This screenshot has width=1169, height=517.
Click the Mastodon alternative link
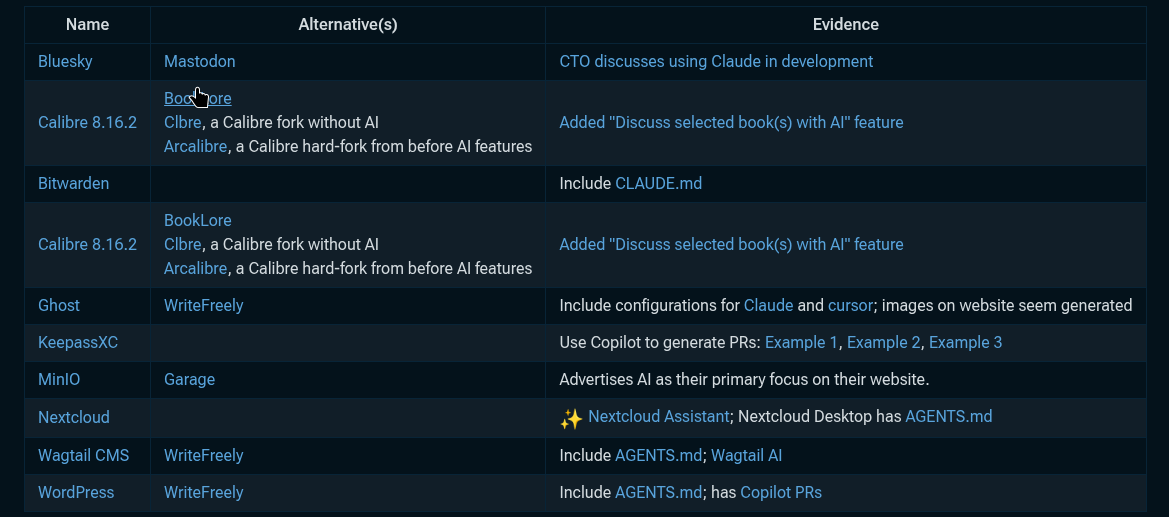click(x=199, y=61)
